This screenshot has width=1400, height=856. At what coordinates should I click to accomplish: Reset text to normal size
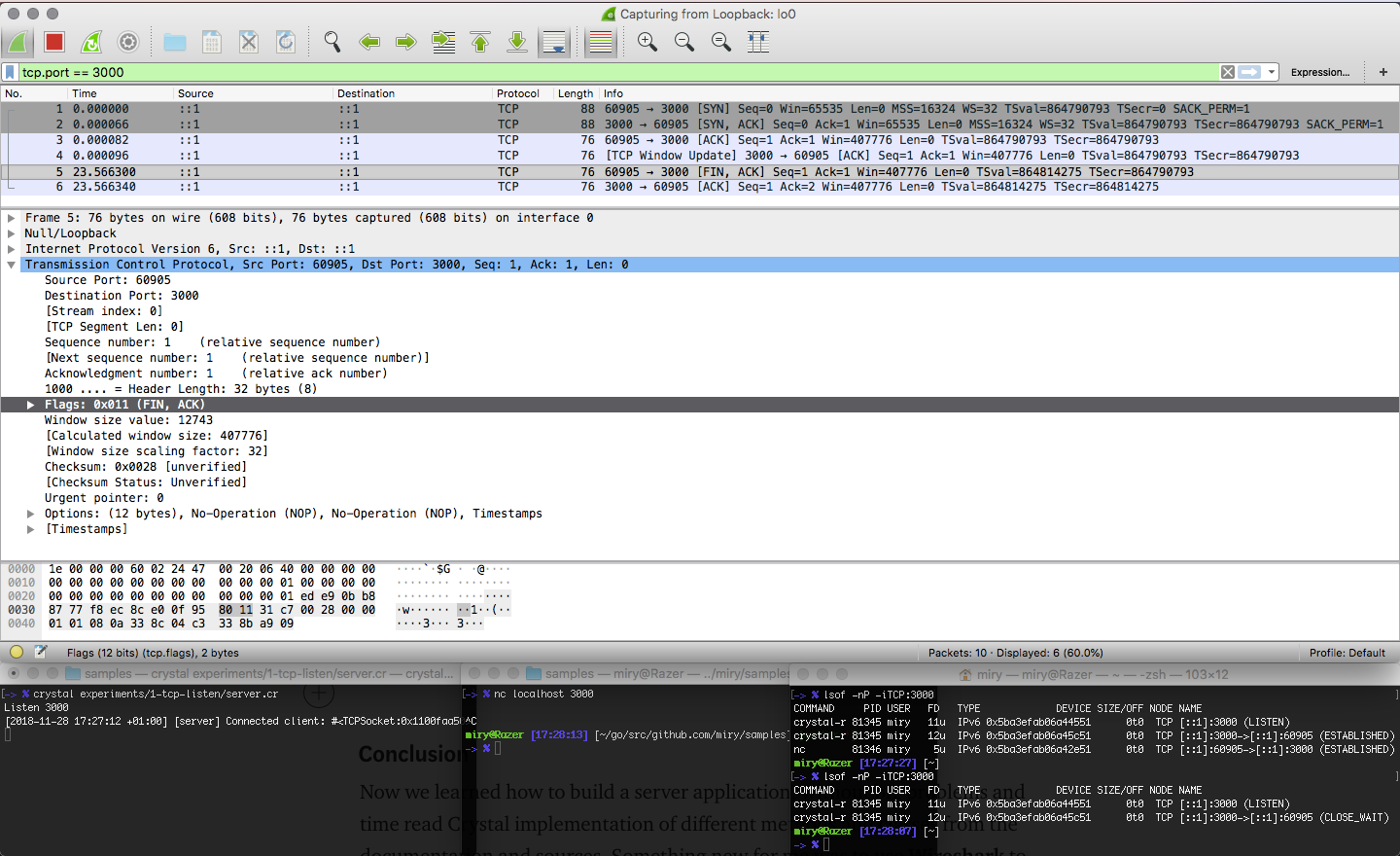tap(721, 42)
